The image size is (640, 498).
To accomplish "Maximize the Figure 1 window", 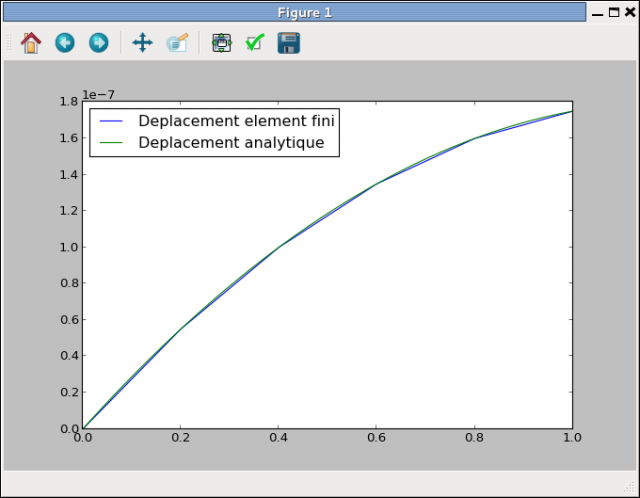I will pos(612,12).
